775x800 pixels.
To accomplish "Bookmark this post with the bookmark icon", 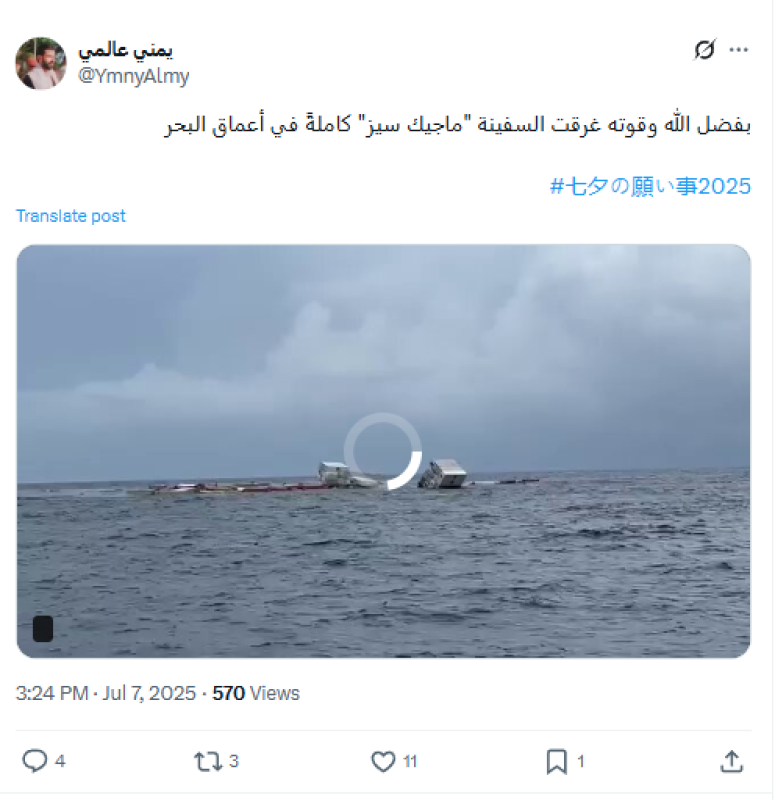I will tap(557, 761).
